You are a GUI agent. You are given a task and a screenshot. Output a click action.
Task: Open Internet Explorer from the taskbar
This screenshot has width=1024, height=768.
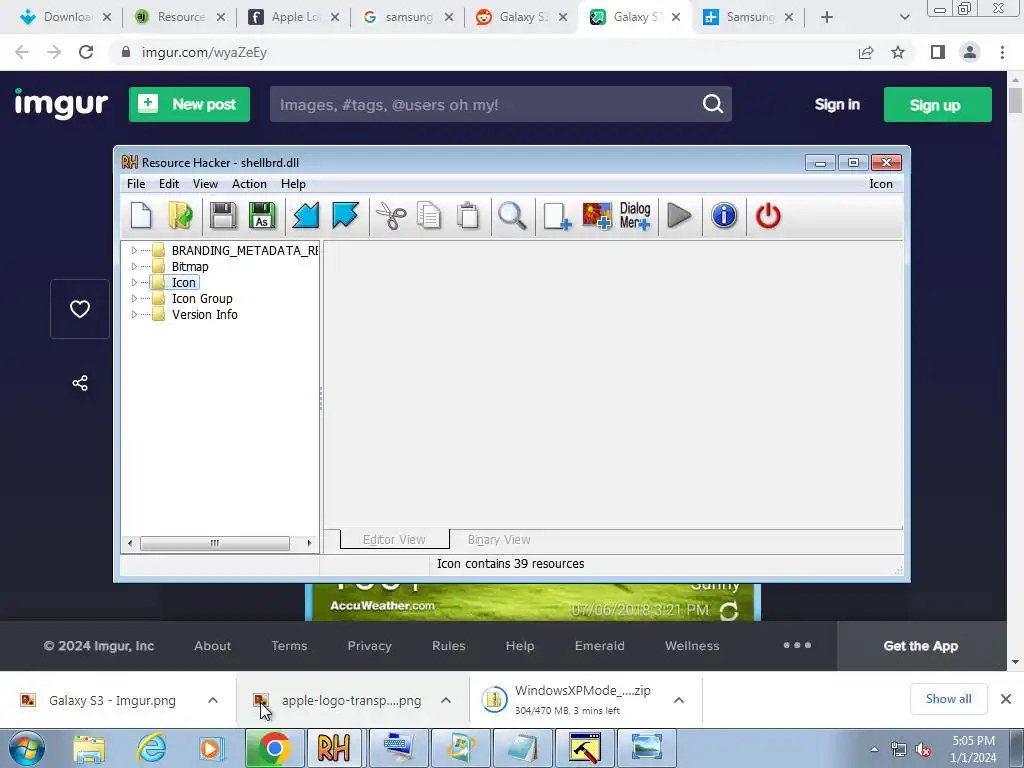[151, 748]
